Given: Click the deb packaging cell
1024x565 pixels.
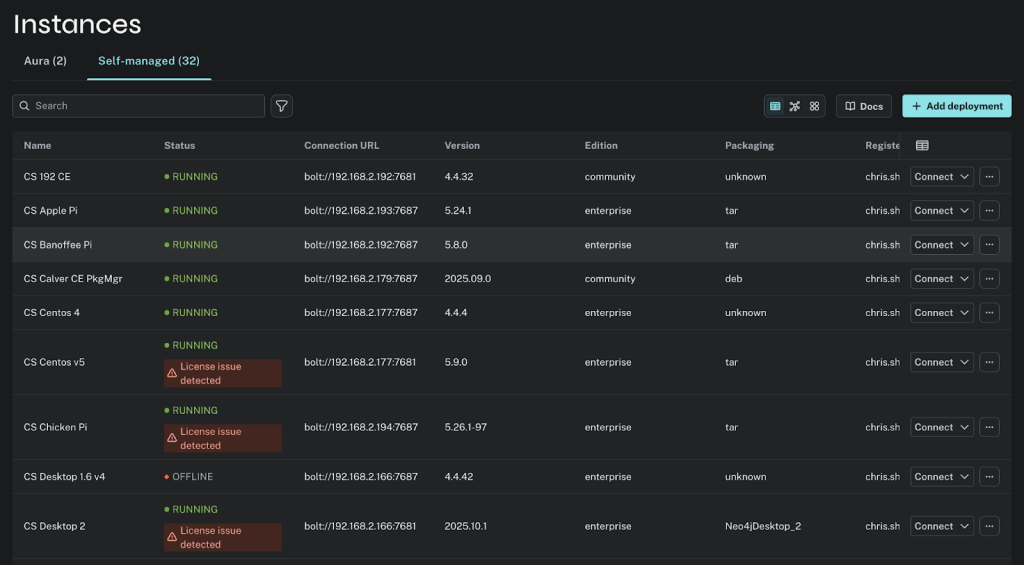Looking at the screenshot, I should point(733,278).
